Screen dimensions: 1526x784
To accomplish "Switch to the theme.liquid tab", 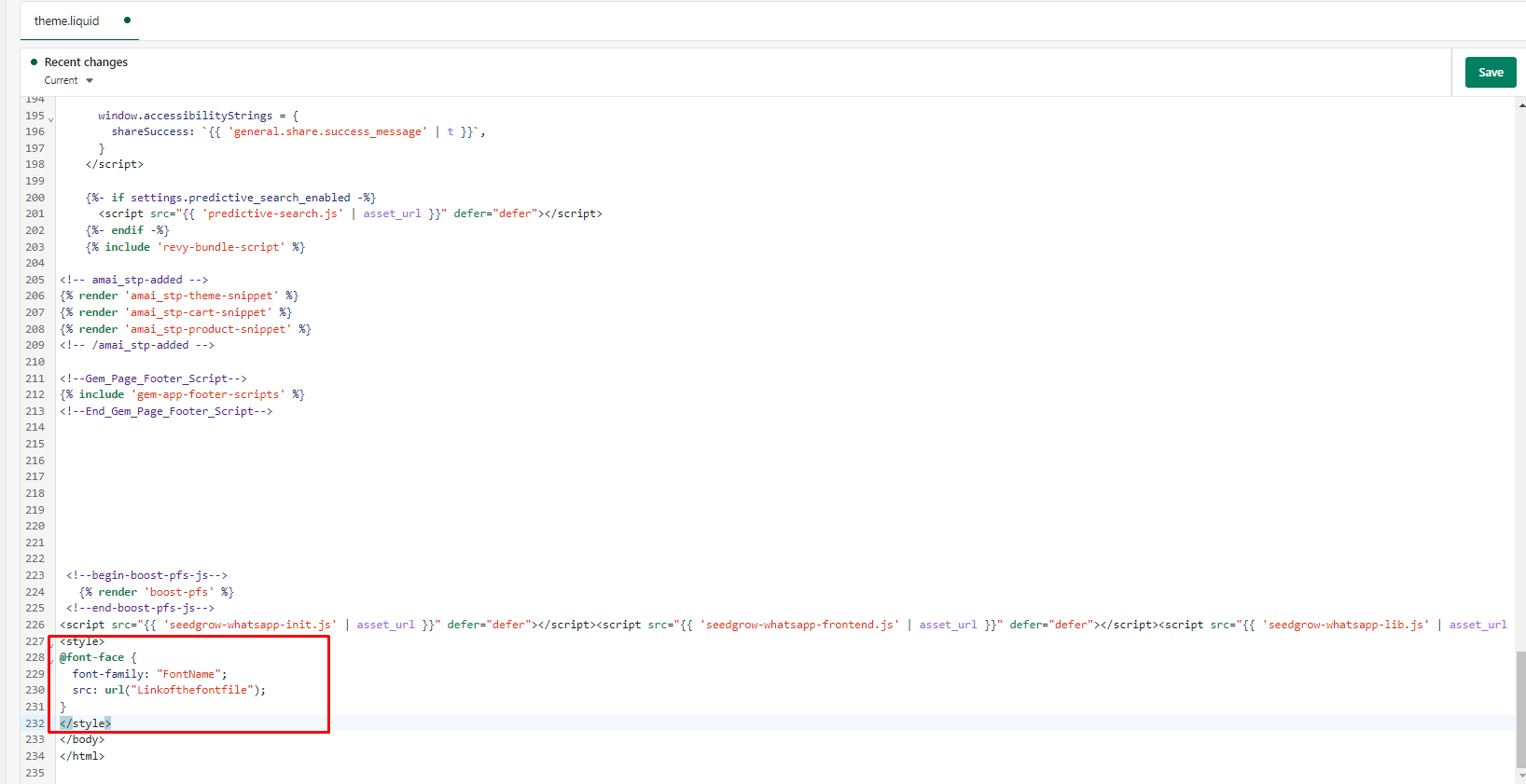I will click(x=66, y=21).
